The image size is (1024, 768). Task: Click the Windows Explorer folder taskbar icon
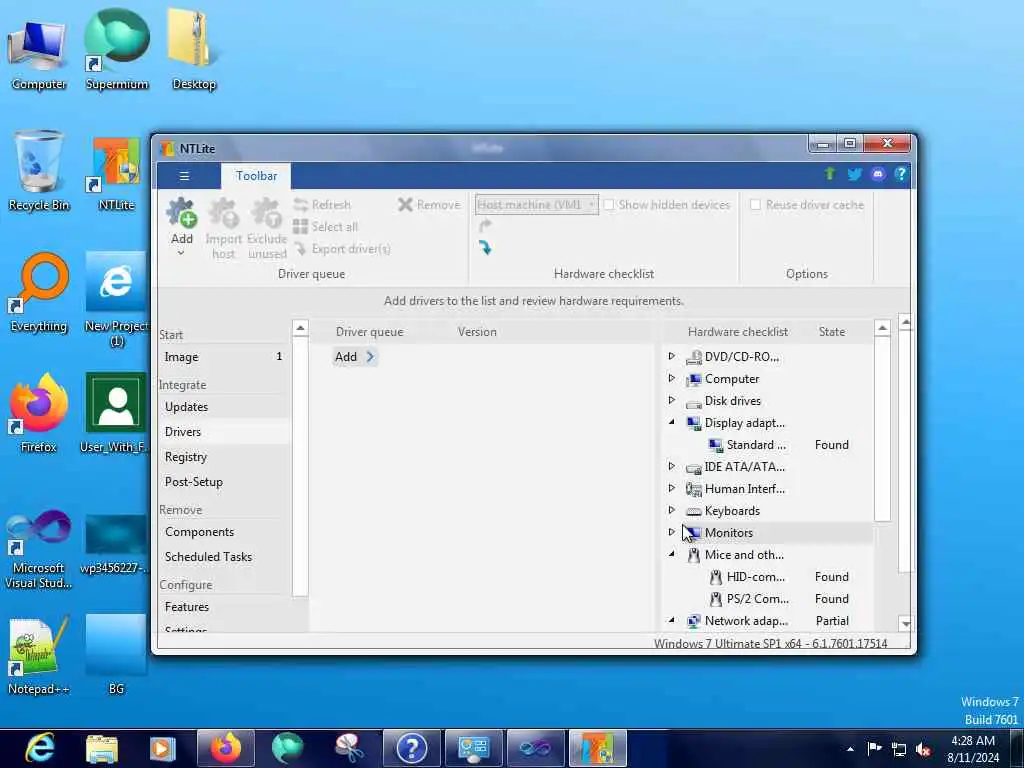102,748
